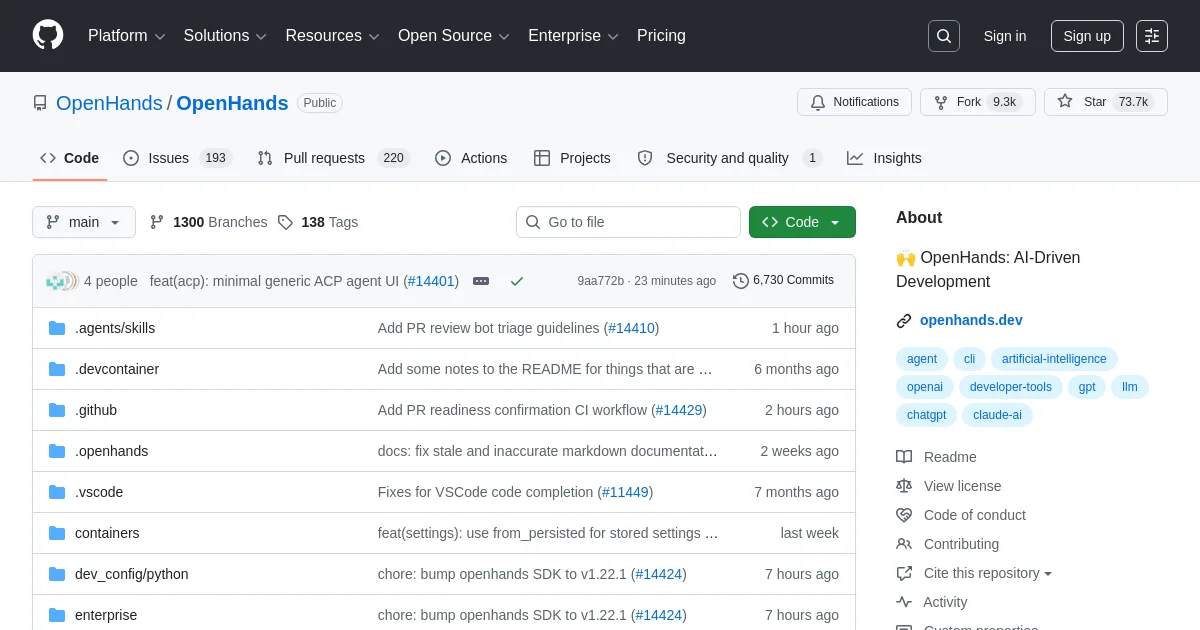Click the commit hash 9aa772b

point(600,281)
